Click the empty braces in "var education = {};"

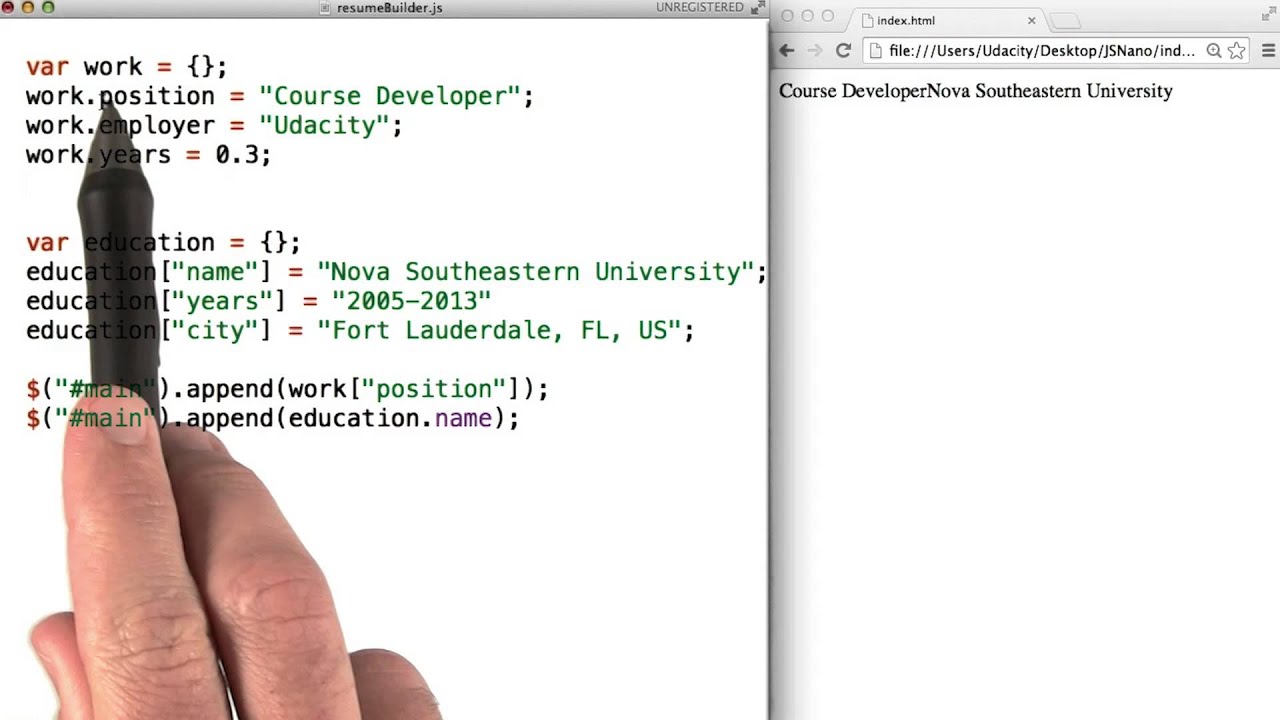[273, 243]
